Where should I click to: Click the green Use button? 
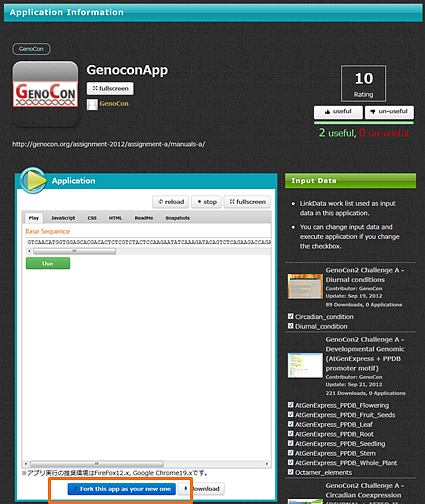click(x=48, y=263)
